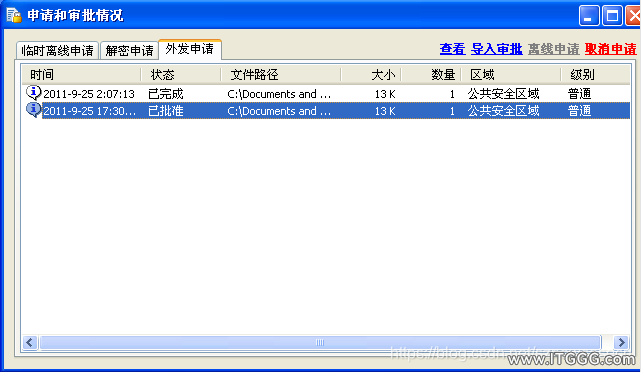Viewport: 641px width, 372px height.
Task: Click the 13 K size in the 已完成 row
Action: [385, 94]
